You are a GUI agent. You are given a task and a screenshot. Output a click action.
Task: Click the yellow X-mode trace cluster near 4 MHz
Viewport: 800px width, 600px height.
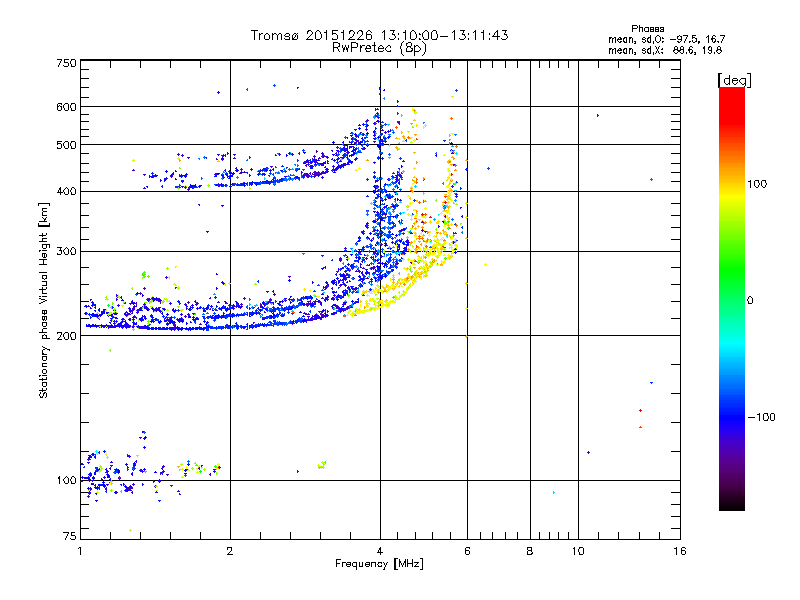click(388, 293)
